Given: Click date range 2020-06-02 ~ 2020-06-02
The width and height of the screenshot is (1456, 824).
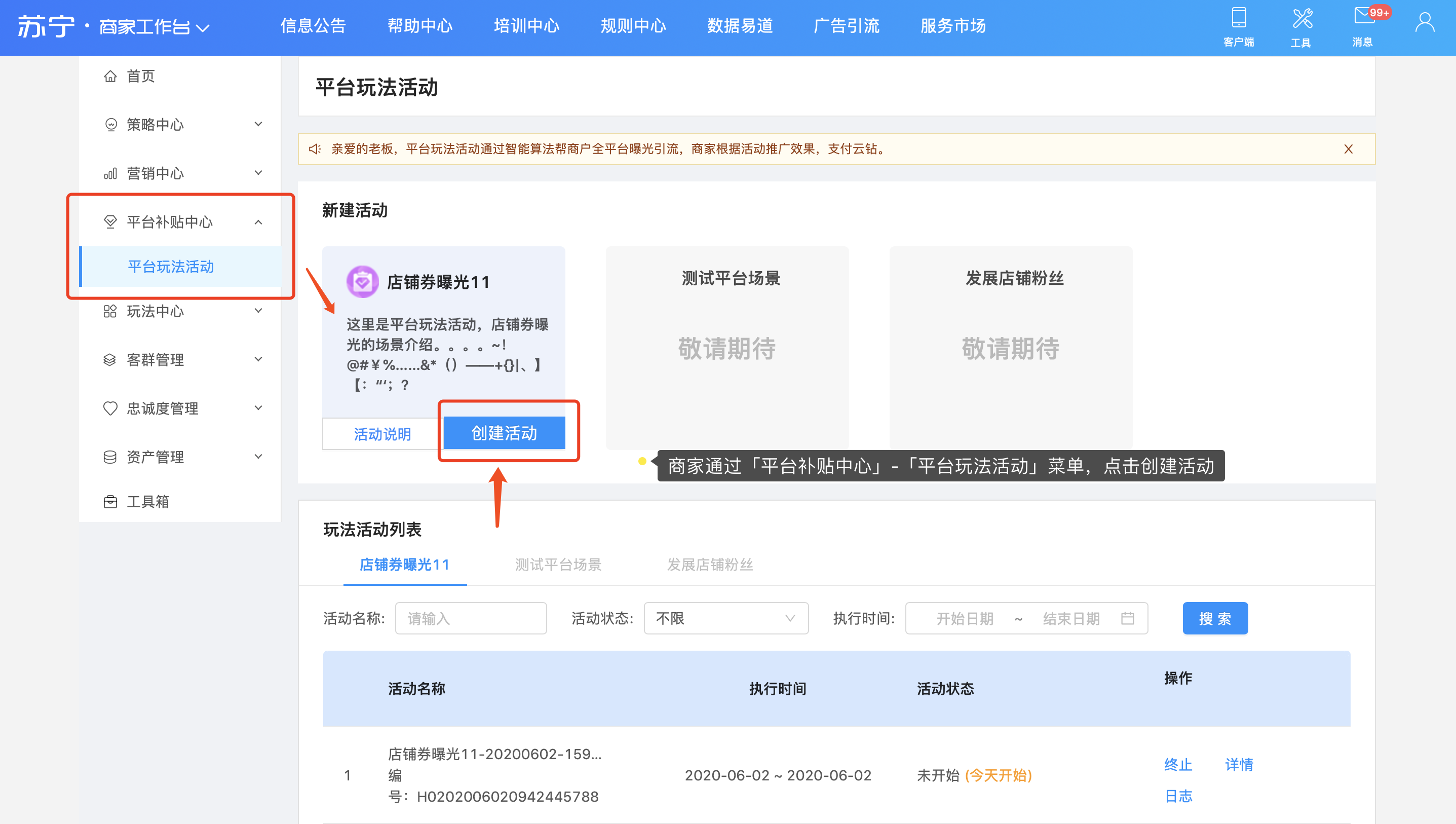Looking at the screenshot, I should point(778,775).
